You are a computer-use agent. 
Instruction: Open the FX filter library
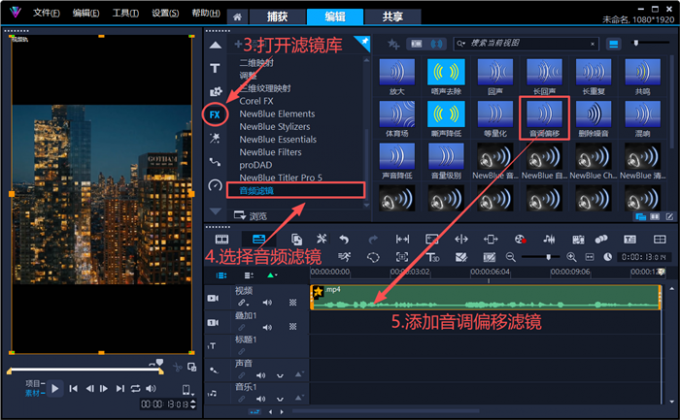click(x=215, y=115)
